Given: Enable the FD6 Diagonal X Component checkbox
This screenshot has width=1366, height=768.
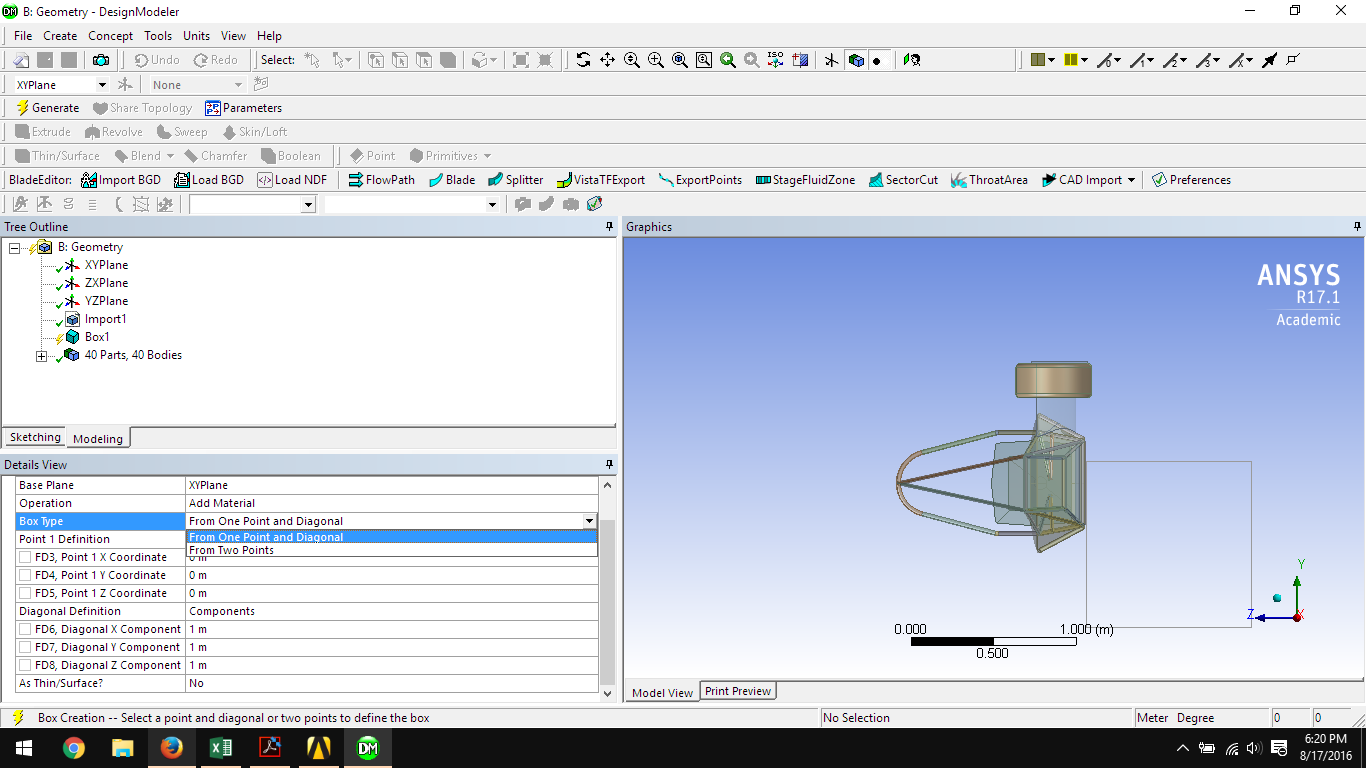Looking at the screenshot, I should [x=25, y=629].
